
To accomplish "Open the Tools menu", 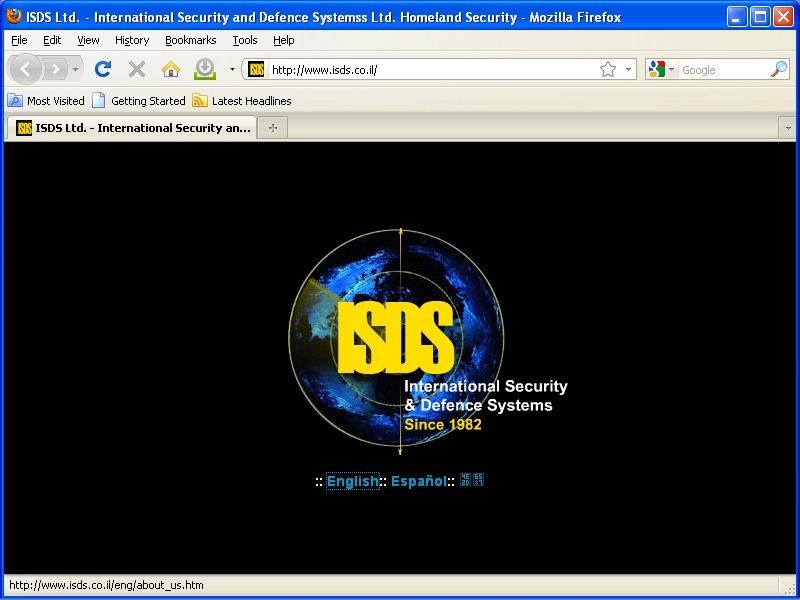I will pos(244,40).
